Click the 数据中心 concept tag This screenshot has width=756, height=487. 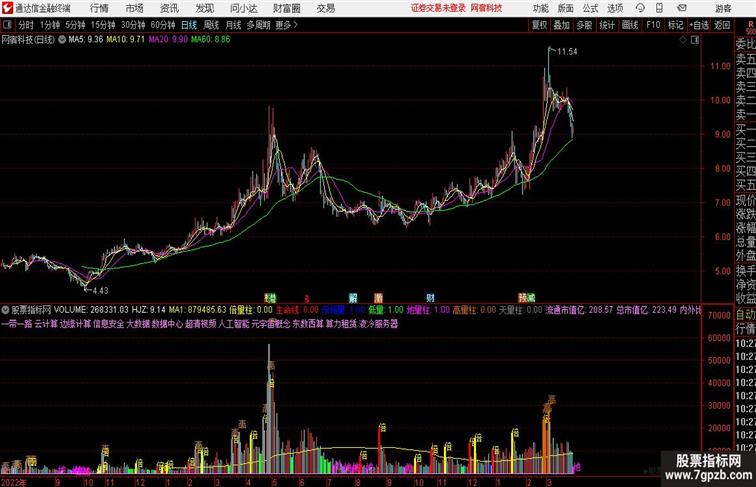point(167,324)
